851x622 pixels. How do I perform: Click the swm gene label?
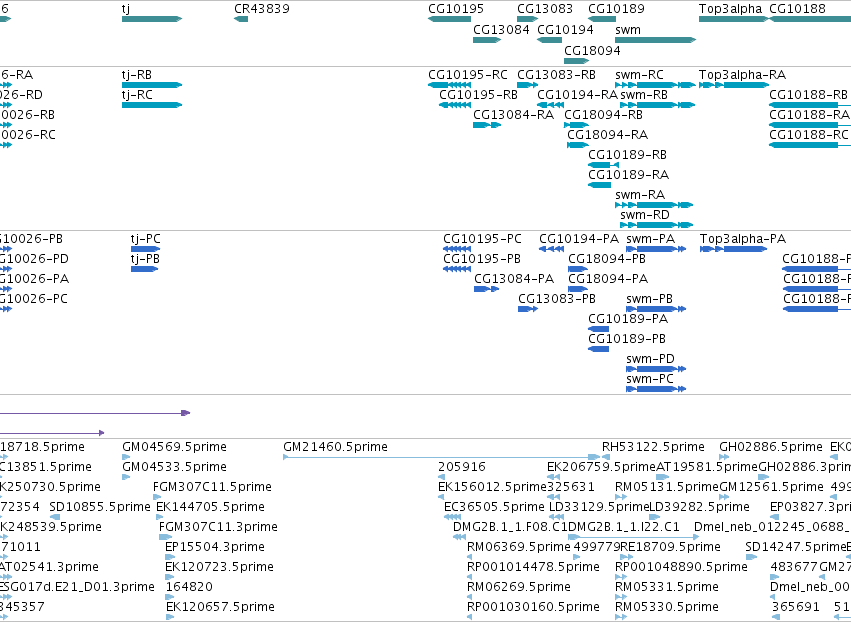click(x=628, y=30)
